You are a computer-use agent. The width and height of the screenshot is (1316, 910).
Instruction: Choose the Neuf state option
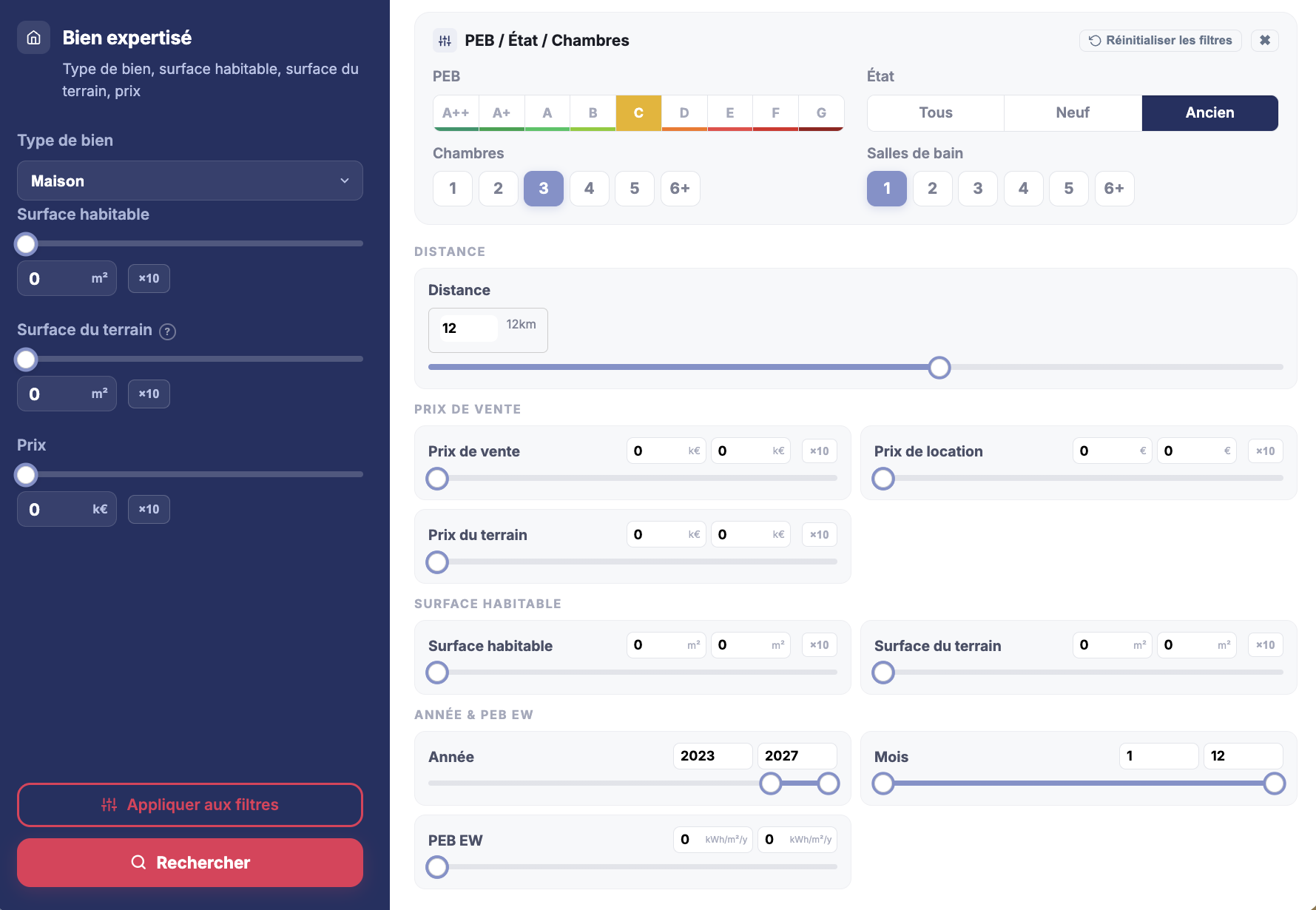(x=1073, y=112)
